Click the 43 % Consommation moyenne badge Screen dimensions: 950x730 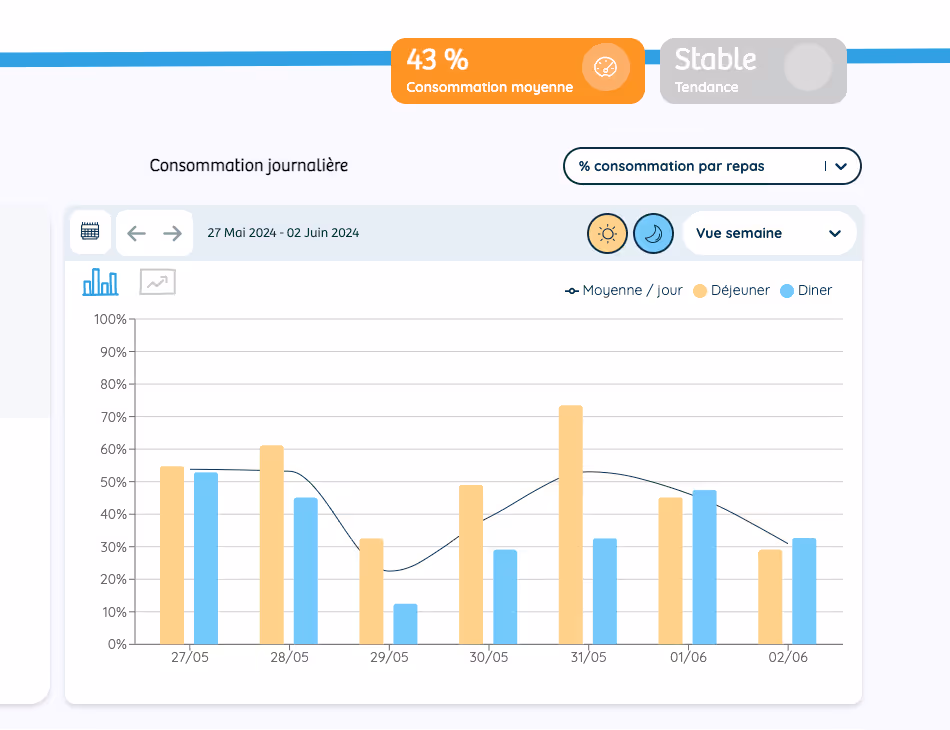[517, 71]
